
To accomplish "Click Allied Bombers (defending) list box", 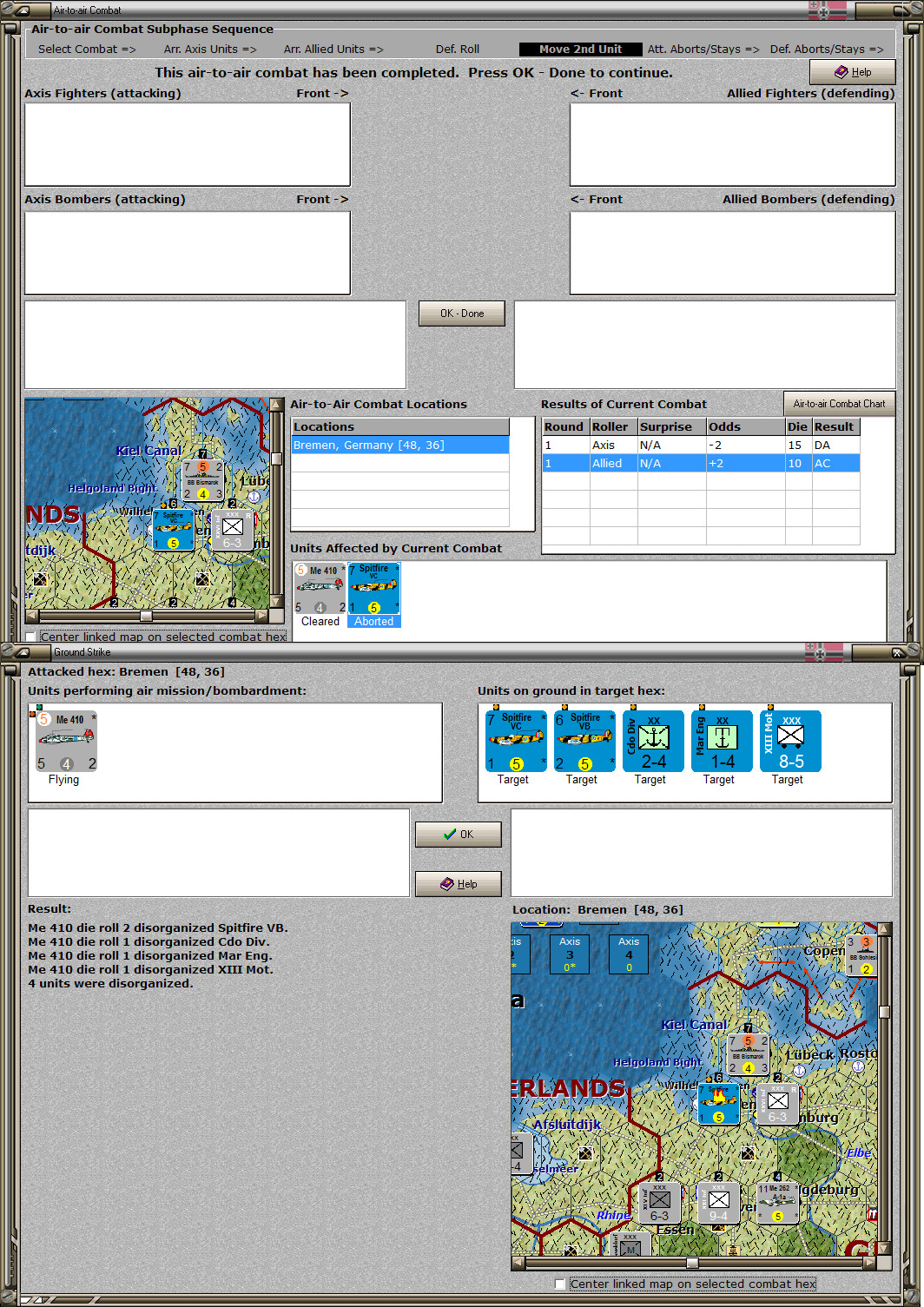I will 733,253.
